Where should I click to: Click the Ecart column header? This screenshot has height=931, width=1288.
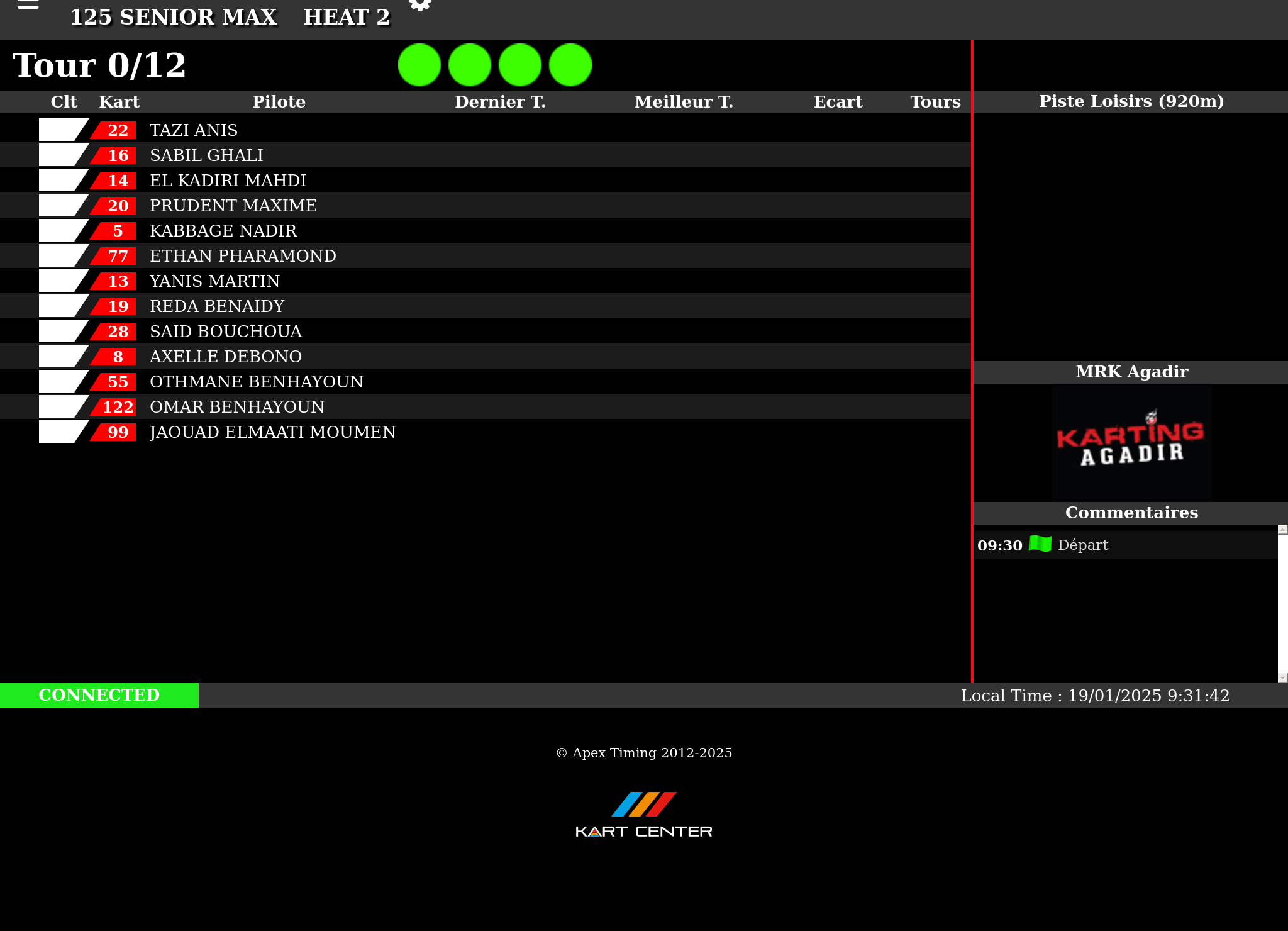point(838,102)
